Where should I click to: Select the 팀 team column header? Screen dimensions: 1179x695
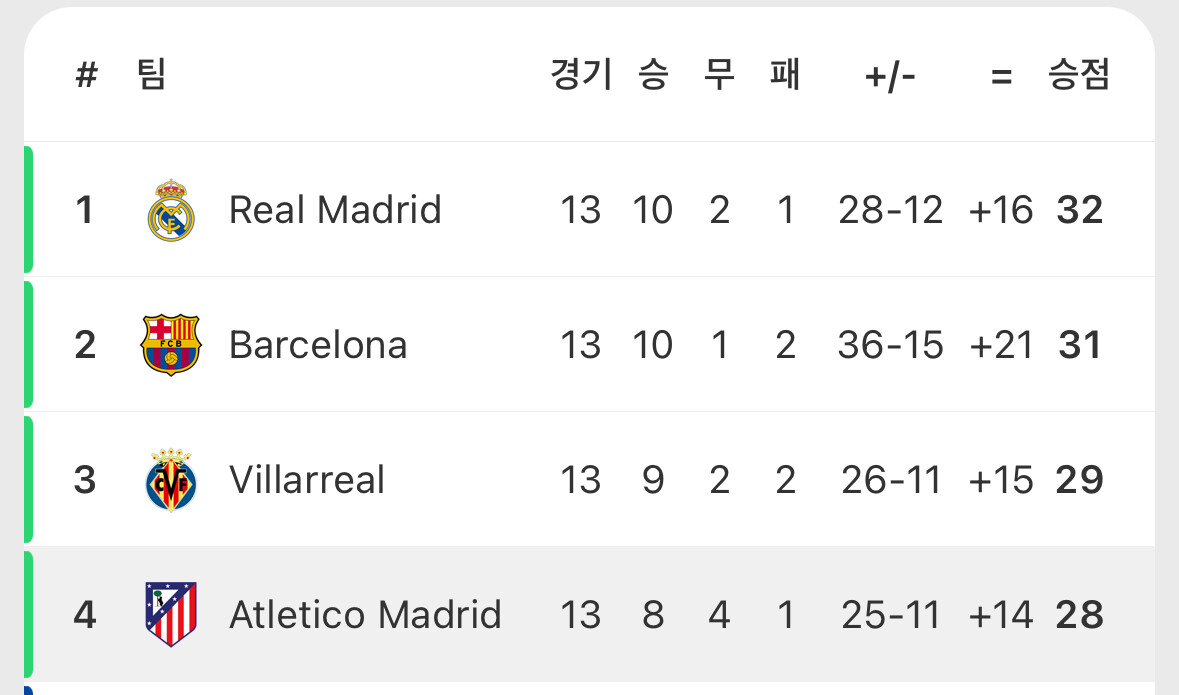click(151, 74)
